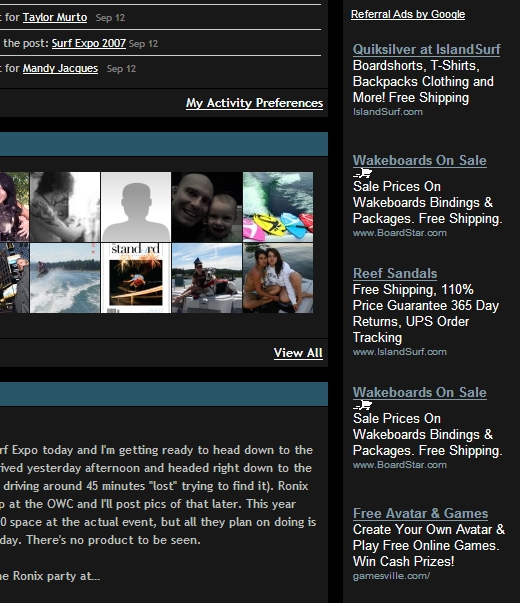Open the Reef Sandals ad link
The width and height of the screenshot is (520, 603).
[395, 273]
